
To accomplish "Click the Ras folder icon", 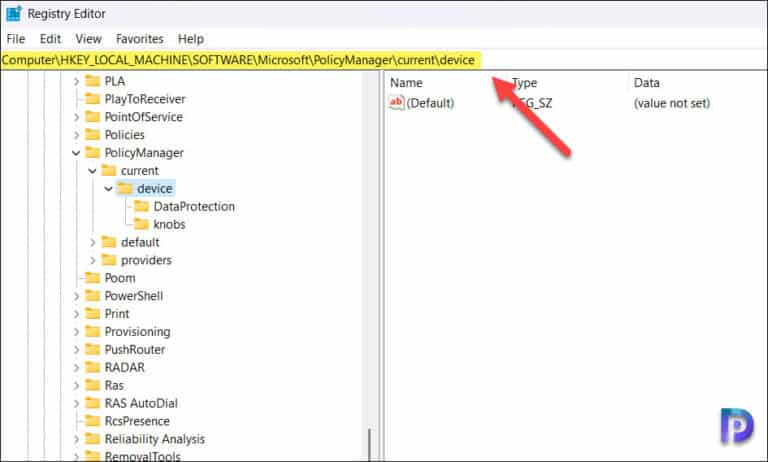I will click(93, 385).
